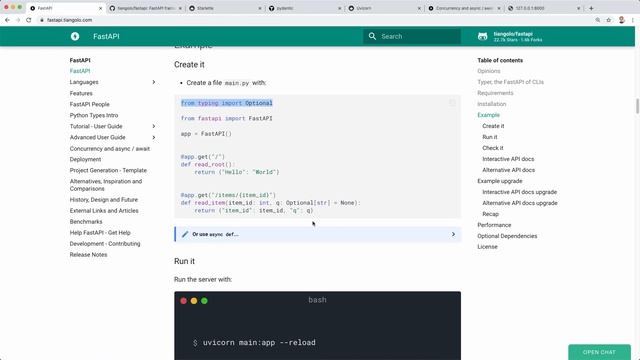Viewport: 640px width, 360px height.
Task: Open the tiangolo/fastapi GitHub repository icon
Action: [x=482, y=36]
